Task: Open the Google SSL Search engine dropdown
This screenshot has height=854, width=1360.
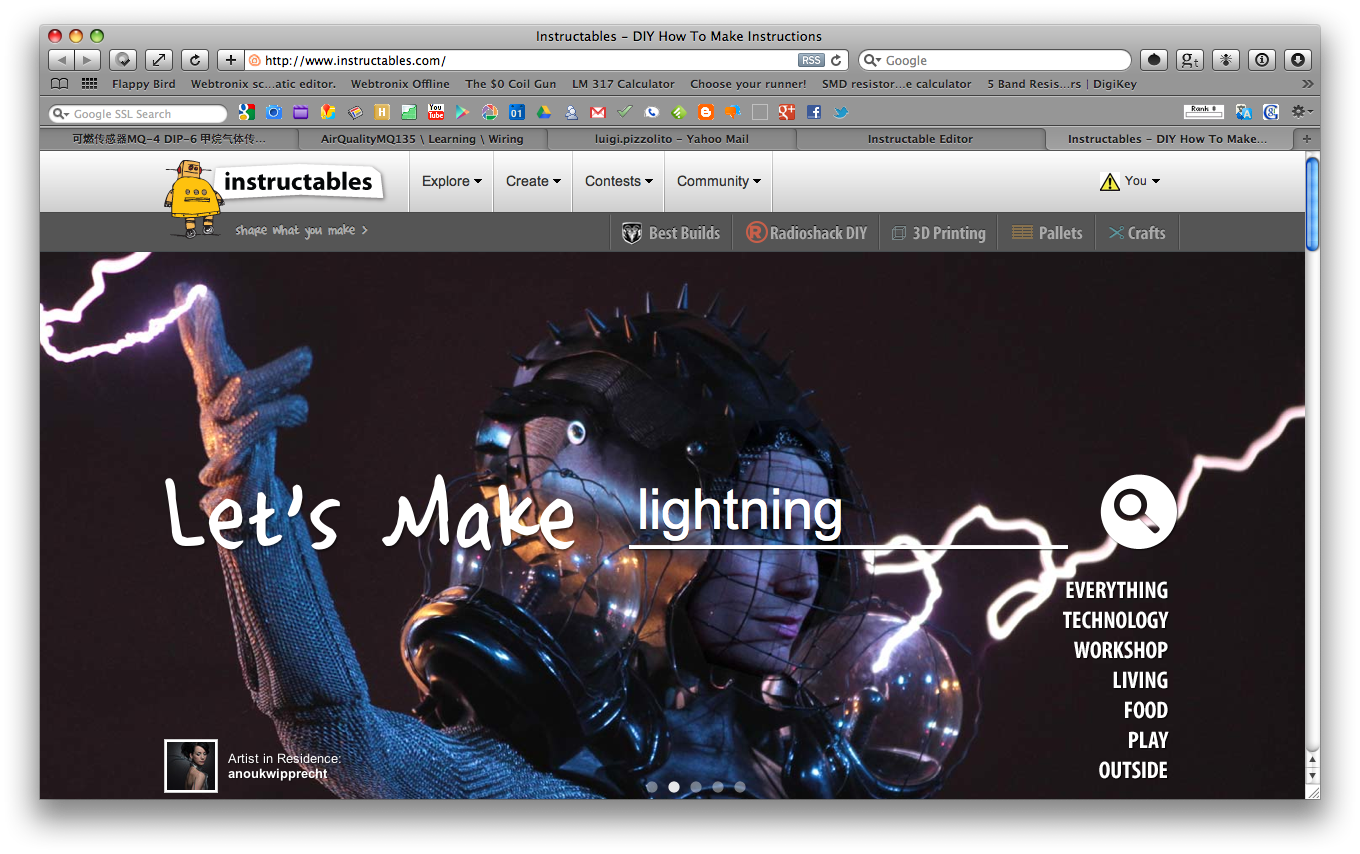Action: pyautogui.click(x=62, y=114)
